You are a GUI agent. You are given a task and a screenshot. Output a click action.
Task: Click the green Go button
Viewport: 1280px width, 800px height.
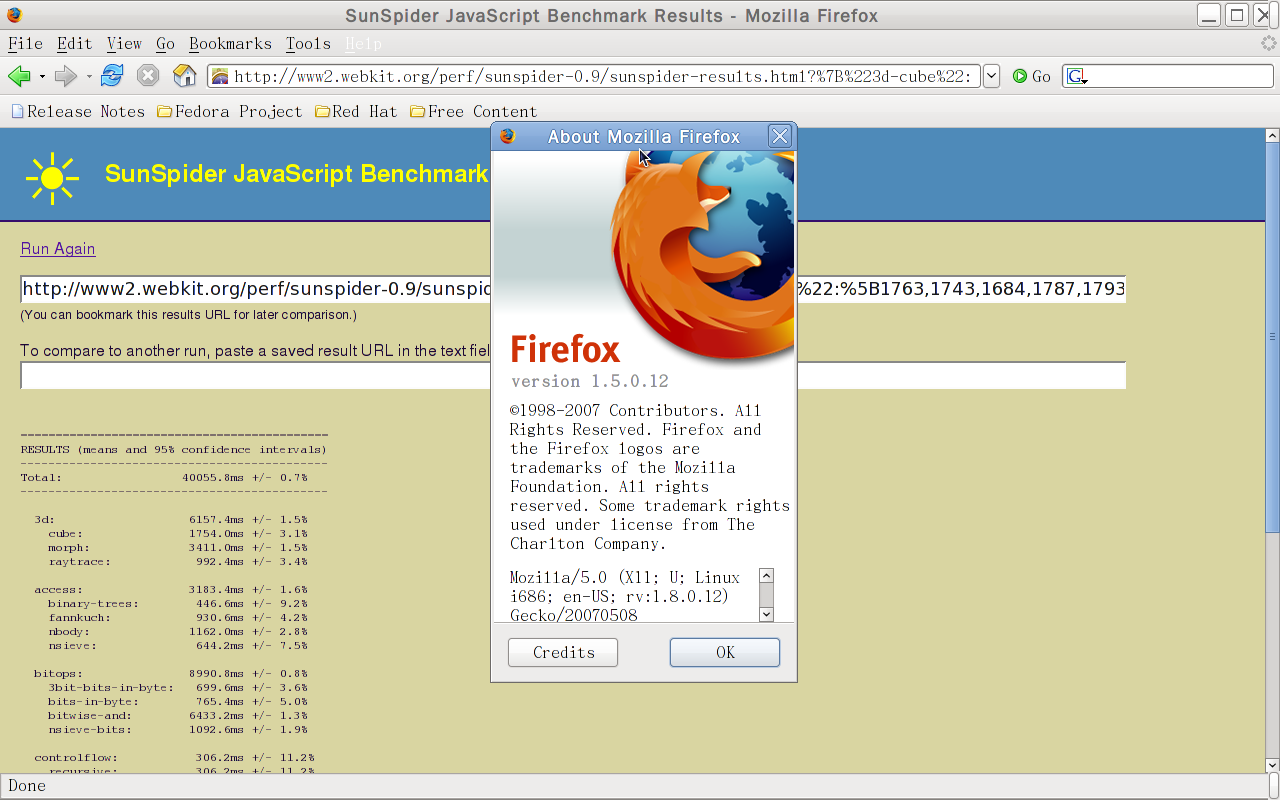tap(1031, 76)
